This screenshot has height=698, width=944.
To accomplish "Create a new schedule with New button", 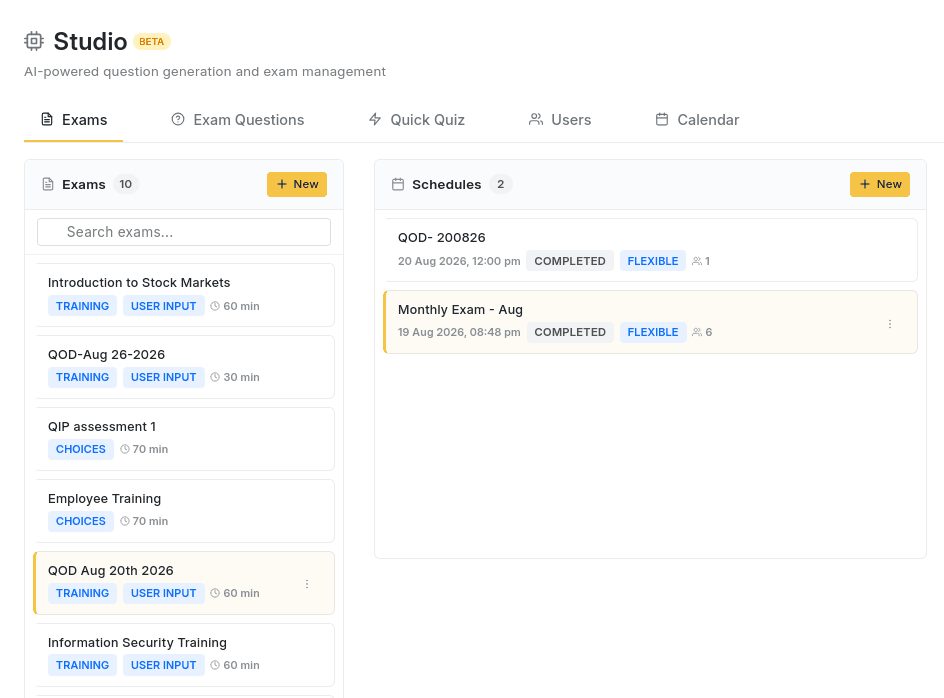I will [880, 184].
